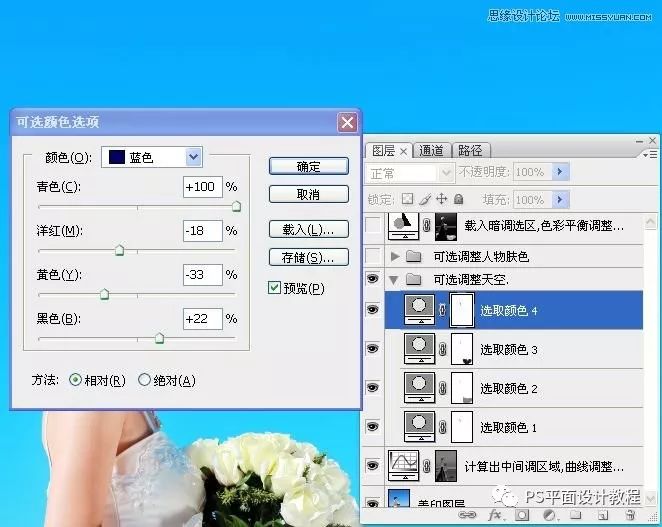Image resolution: width=662 pixels, height=527 pixels.
Task: Hide the 选取颜色 2 layer
Action: 373,388
